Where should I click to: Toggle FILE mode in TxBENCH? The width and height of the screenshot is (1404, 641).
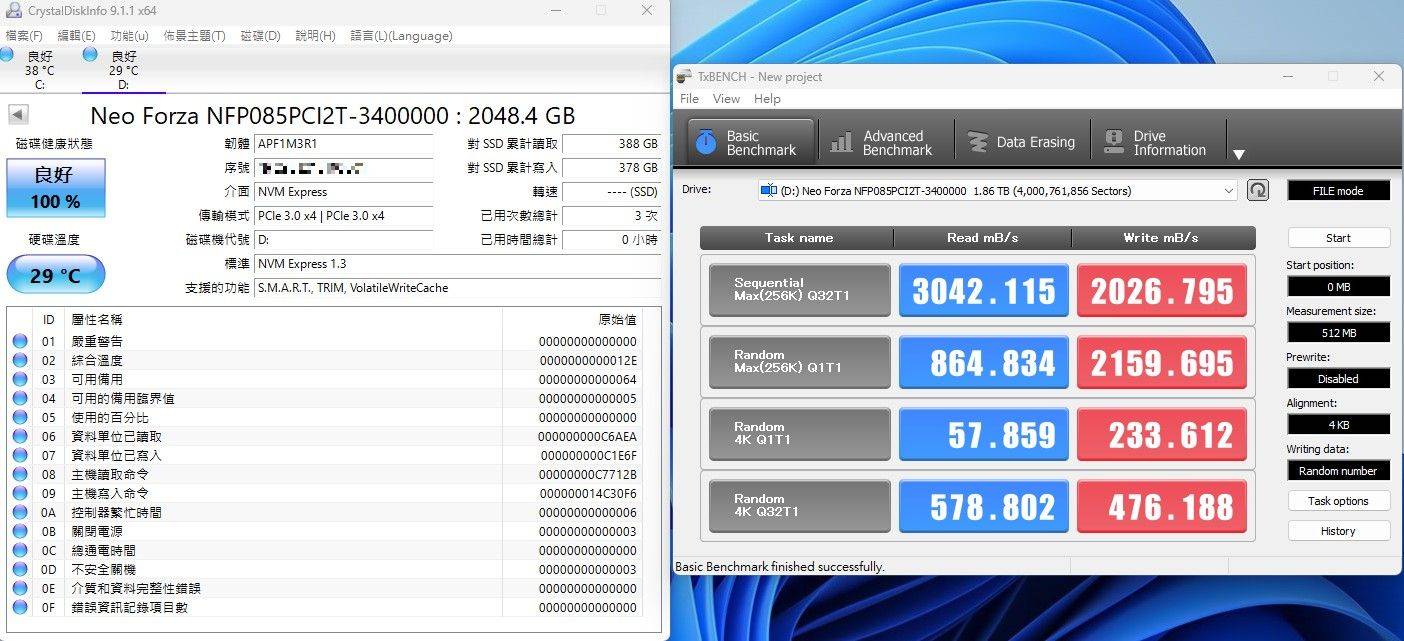(x=1338, y=190)
